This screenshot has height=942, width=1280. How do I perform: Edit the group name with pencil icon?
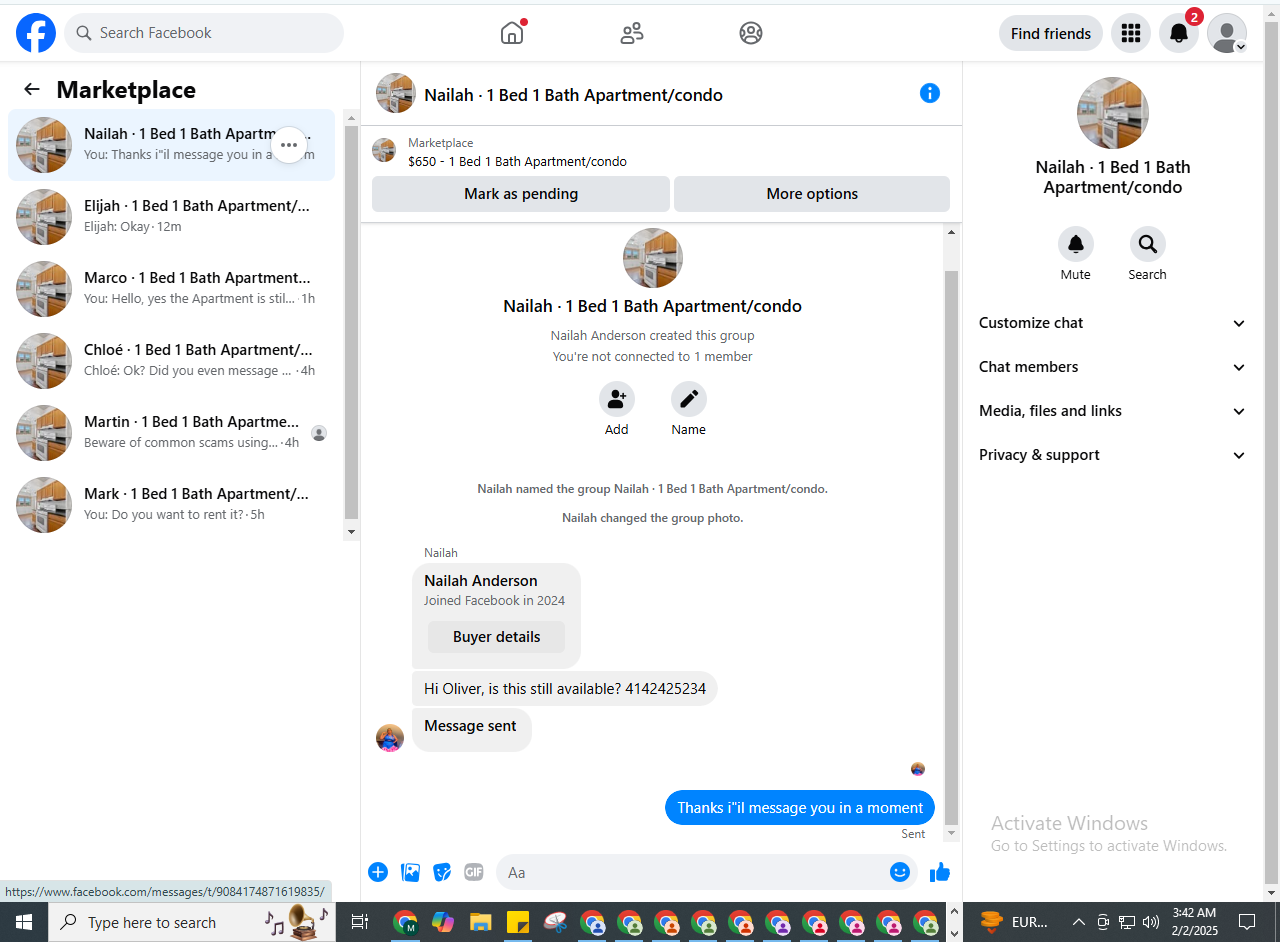(x=689, y=399)
